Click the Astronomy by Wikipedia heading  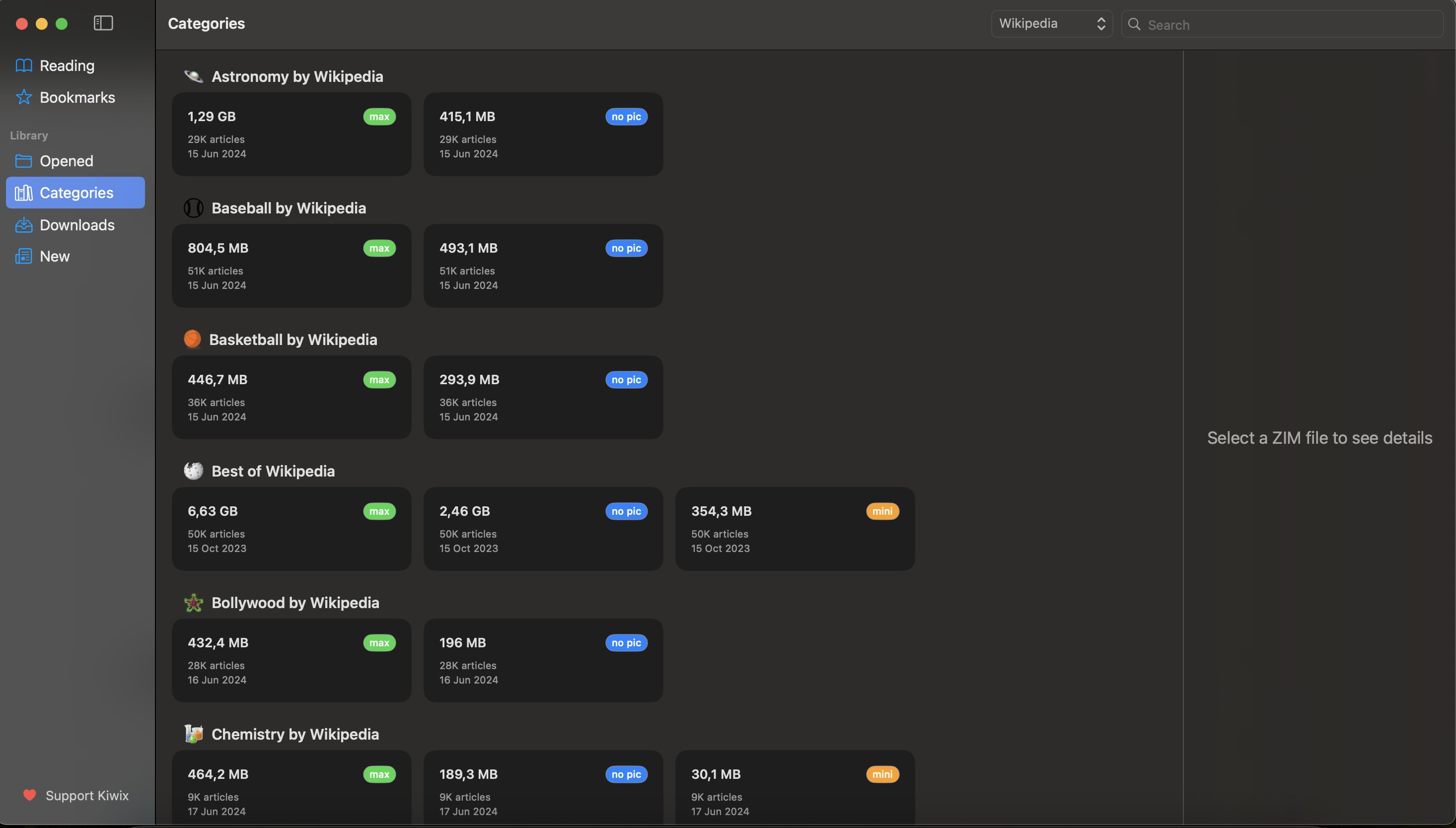pyautogui.click(x=297, y=76)
